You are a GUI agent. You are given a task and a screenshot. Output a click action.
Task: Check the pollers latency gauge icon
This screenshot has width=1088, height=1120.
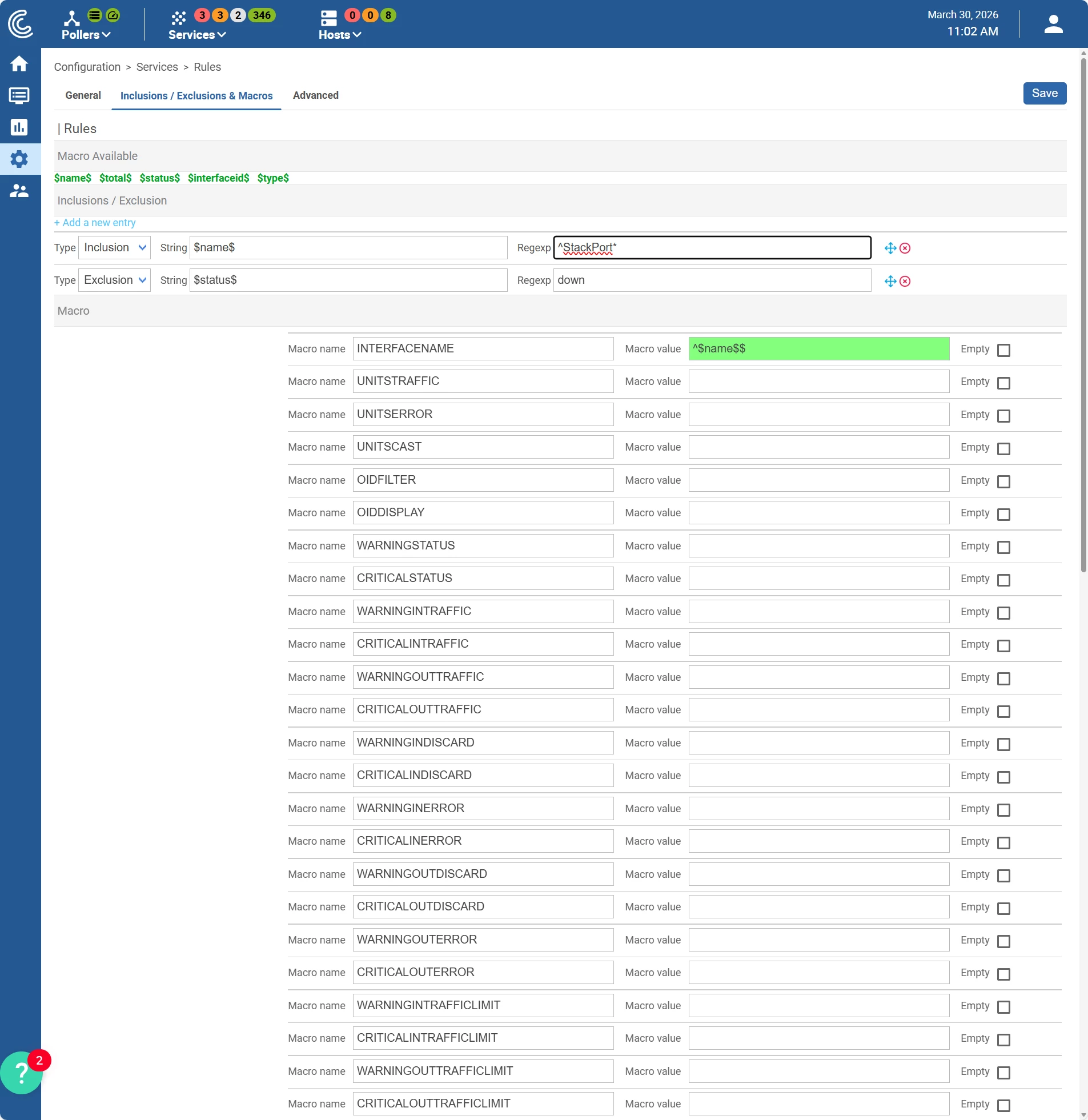pos(113,15)
